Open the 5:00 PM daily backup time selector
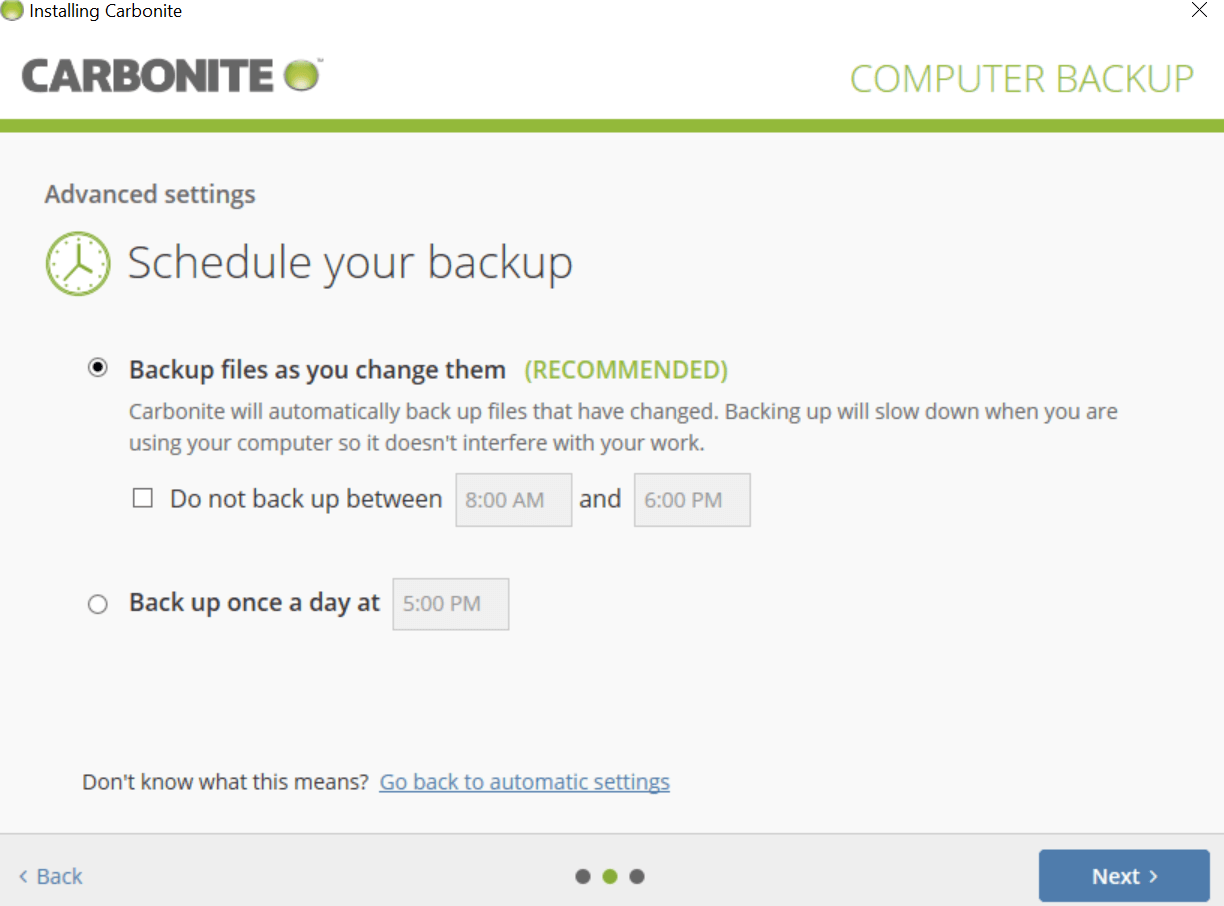1224x906 pixels. pyautogui.click(x=450, y=604)
